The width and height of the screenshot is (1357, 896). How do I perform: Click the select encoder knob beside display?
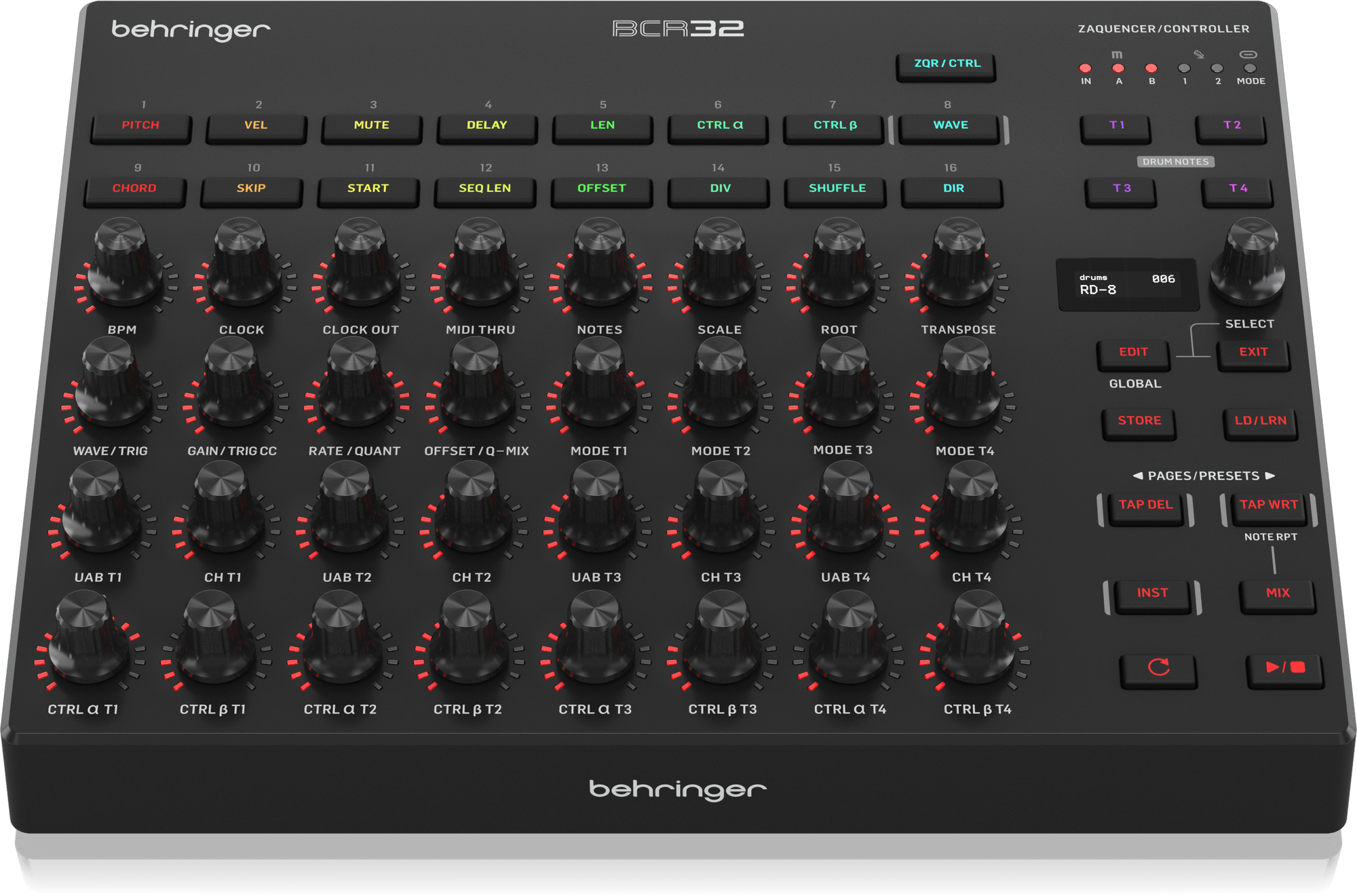1249,261
